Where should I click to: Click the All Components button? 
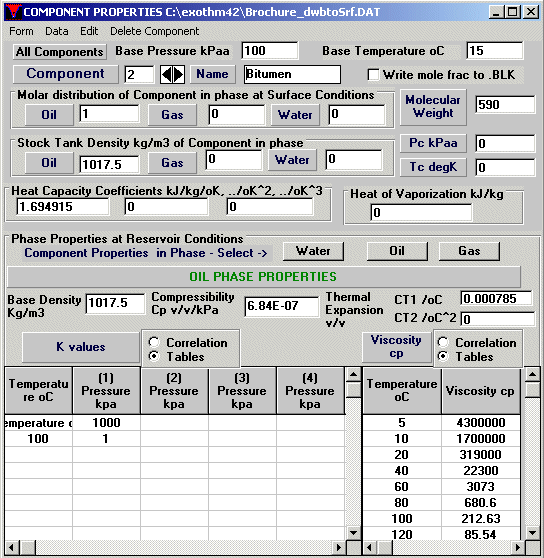[x=59, y=52]
